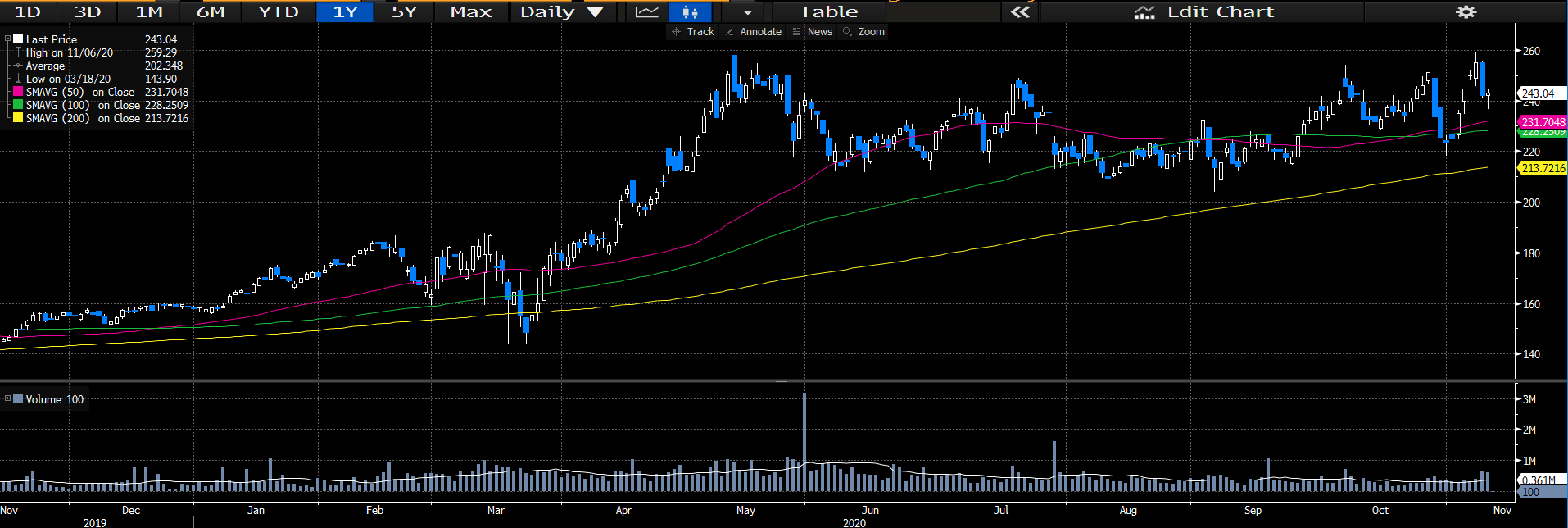The height and width of the screenshot is (528, 1568).
Task: Collapse the Last Price legend tree
Action: (x=7, y=39)
